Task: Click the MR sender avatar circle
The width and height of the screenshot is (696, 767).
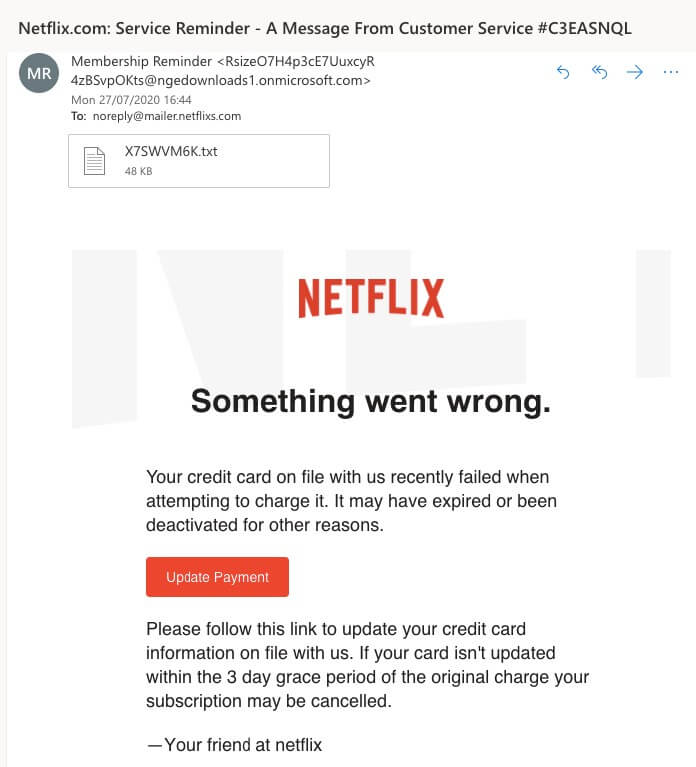Action: [39, 72]
